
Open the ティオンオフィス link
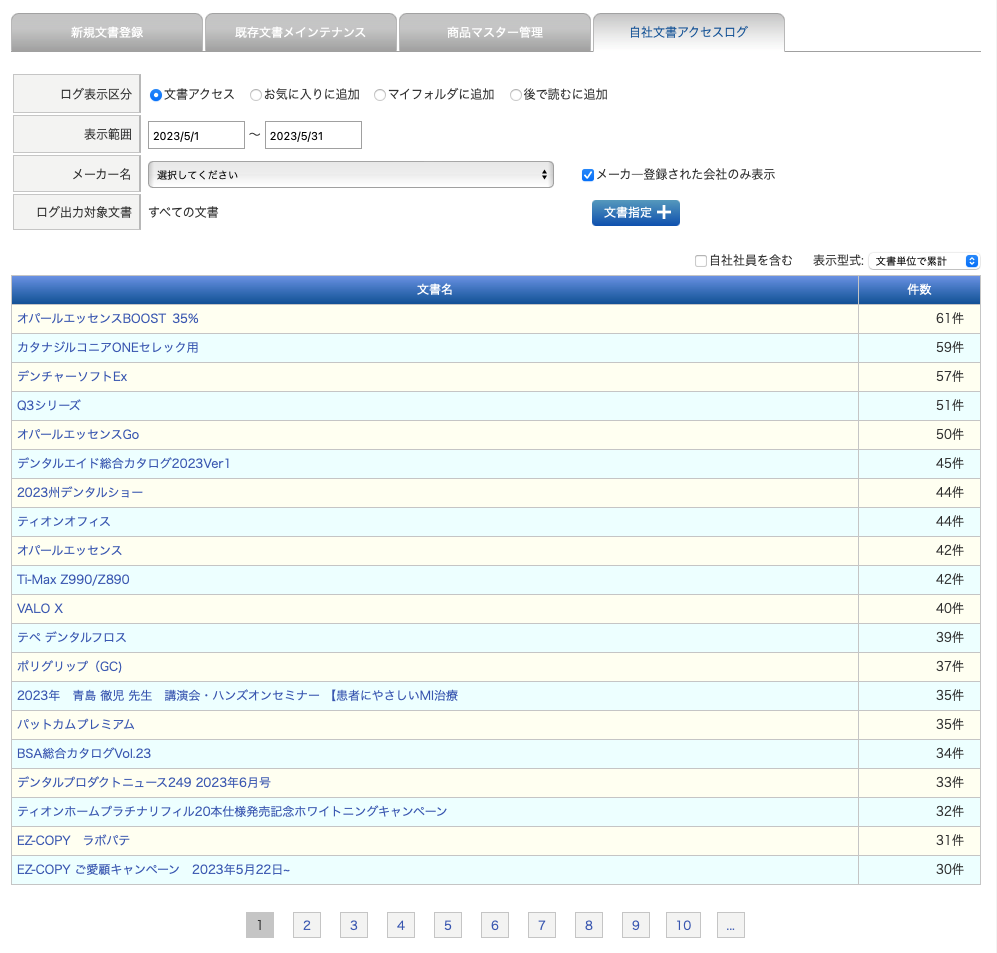(x=64, y=522)
